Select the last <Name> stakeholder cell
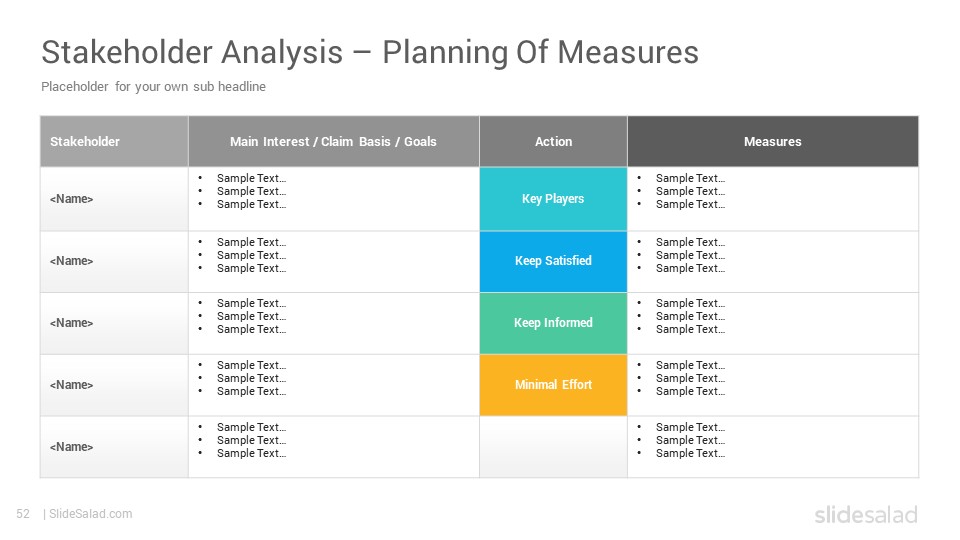Viewport: 960px width, 540px height. click(114, 447)
